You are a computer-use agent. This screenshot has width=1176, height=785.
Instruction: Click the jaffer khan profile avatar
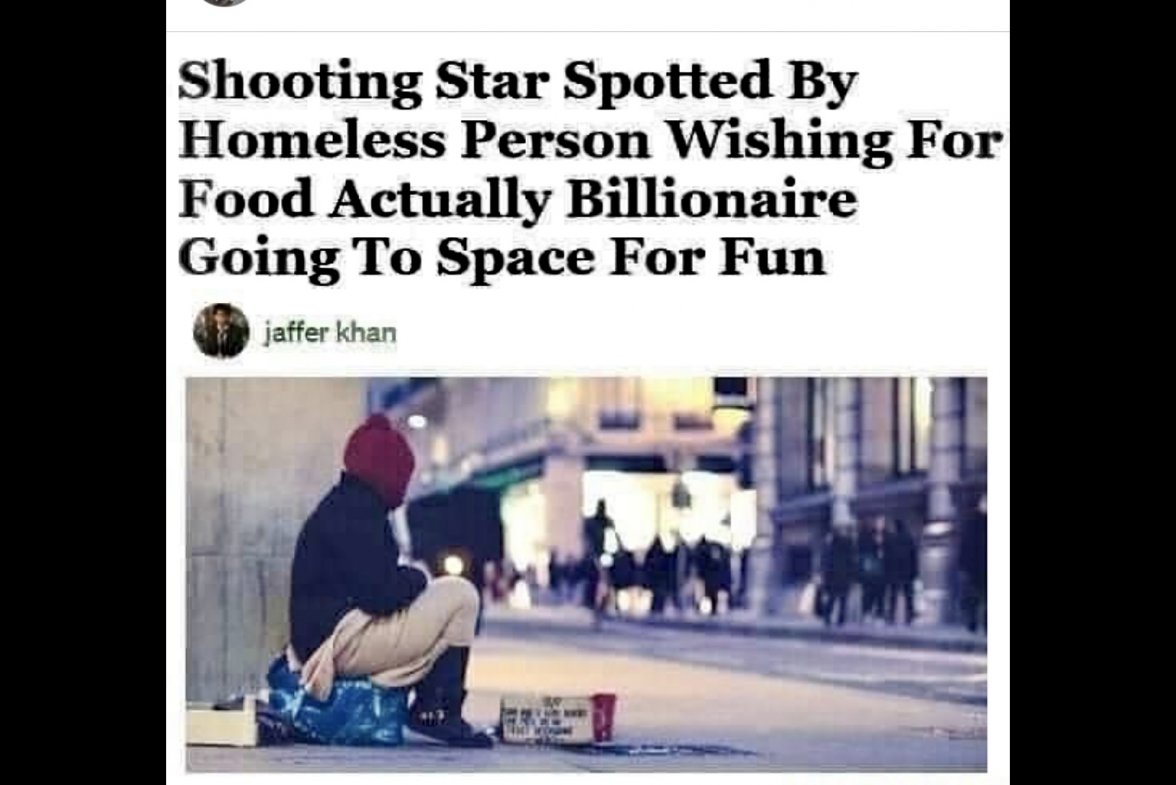click(x=221, y=331)
